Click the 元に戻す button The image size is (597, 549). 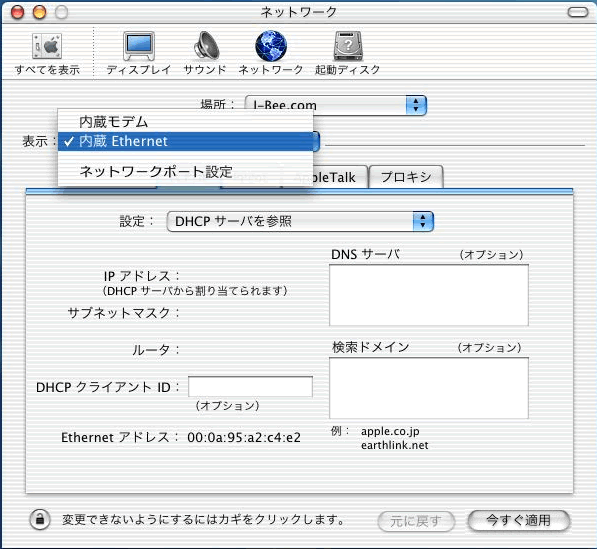(x=416, y=521)
